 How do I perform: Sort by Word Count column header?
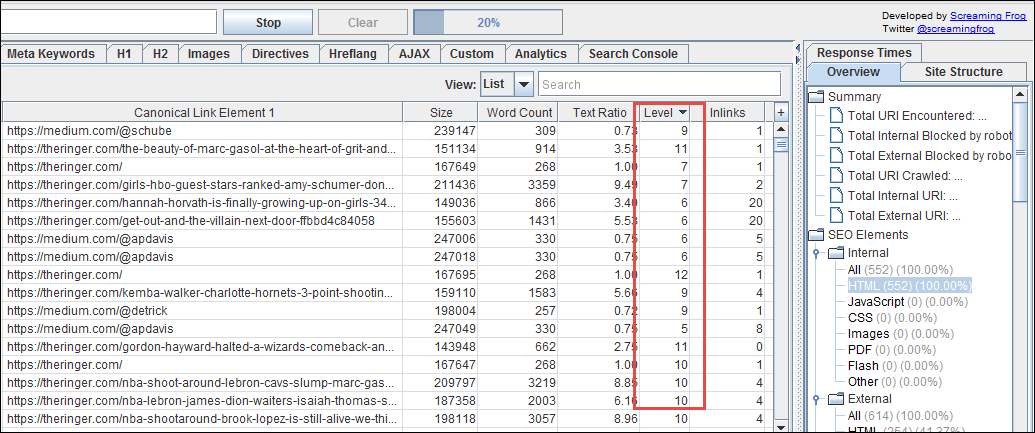click(x=519, y=113)
